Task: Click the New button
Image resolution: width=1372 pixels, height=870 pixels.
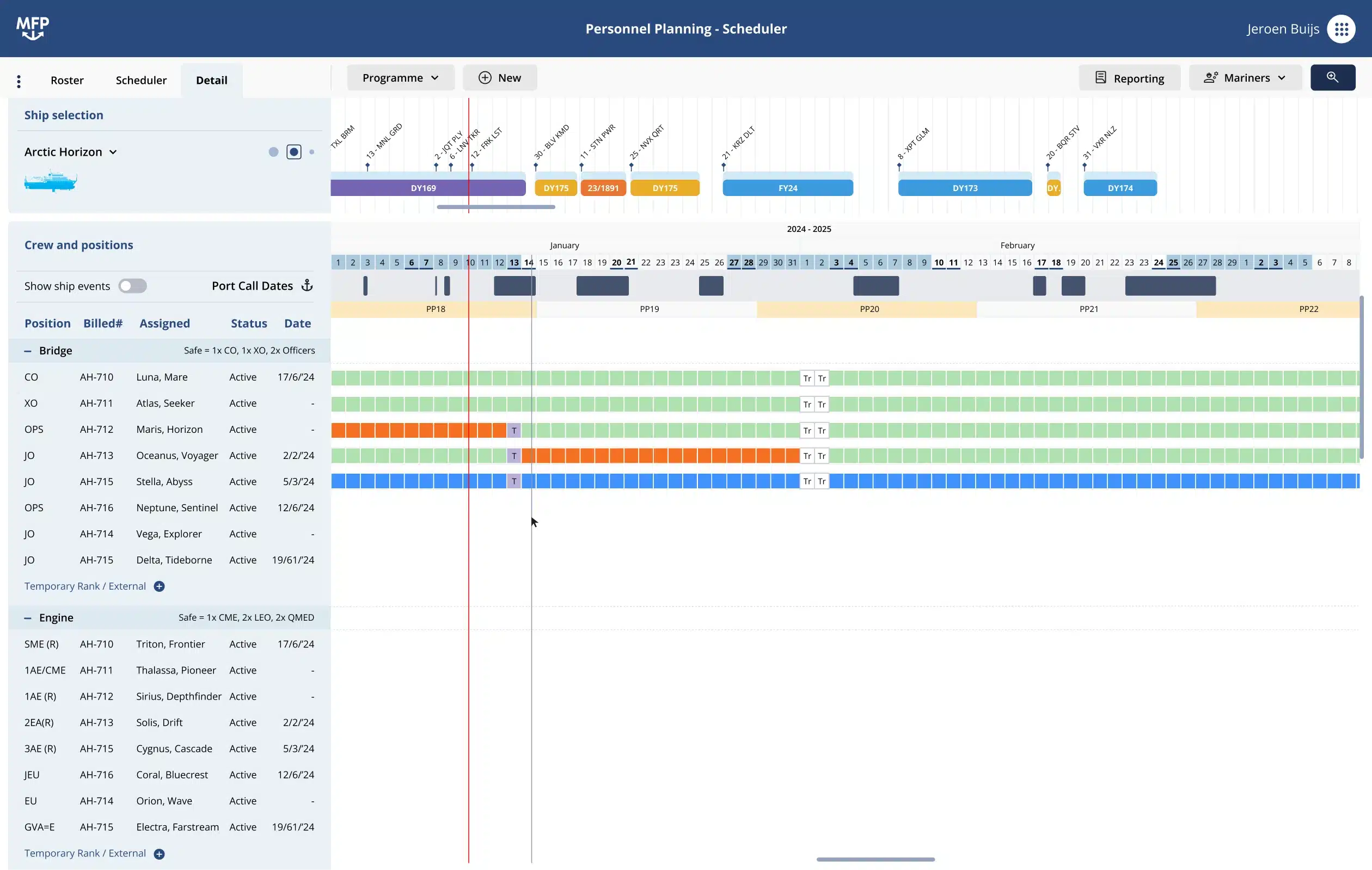Action: 500,77
